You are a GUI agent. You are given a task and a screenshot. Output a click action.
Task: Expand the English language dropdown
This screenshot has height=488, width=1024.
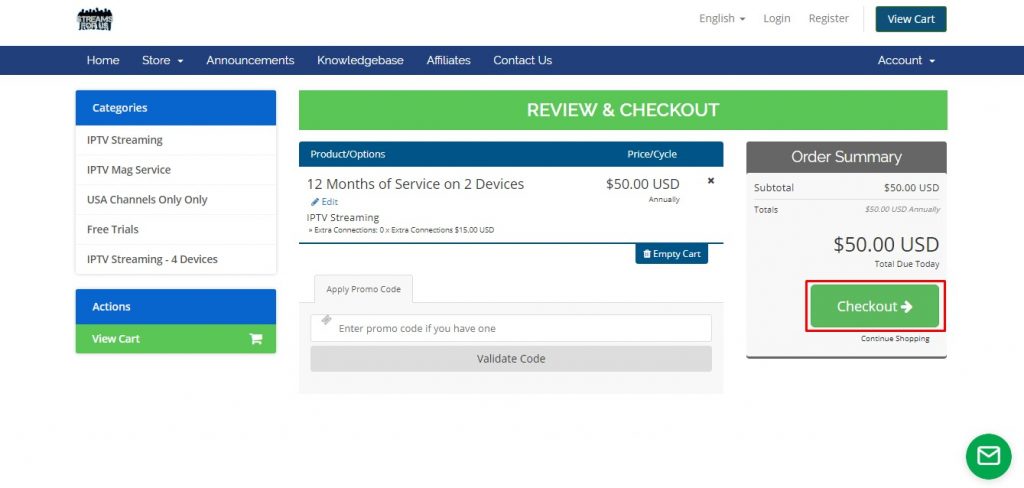(x=721, y=19)
